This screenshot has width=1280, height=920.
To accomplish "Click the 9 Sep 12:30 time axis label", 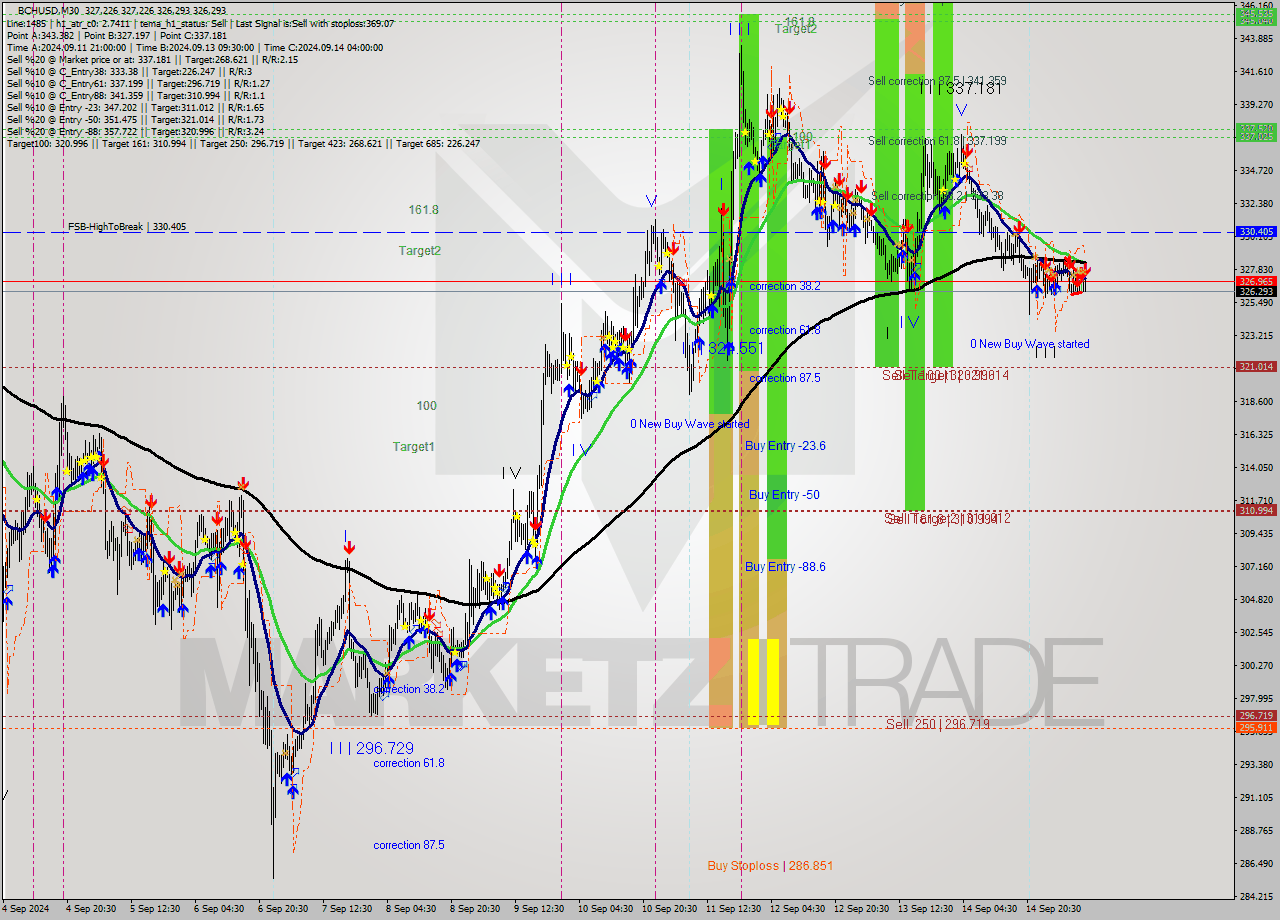I will 538,909.
